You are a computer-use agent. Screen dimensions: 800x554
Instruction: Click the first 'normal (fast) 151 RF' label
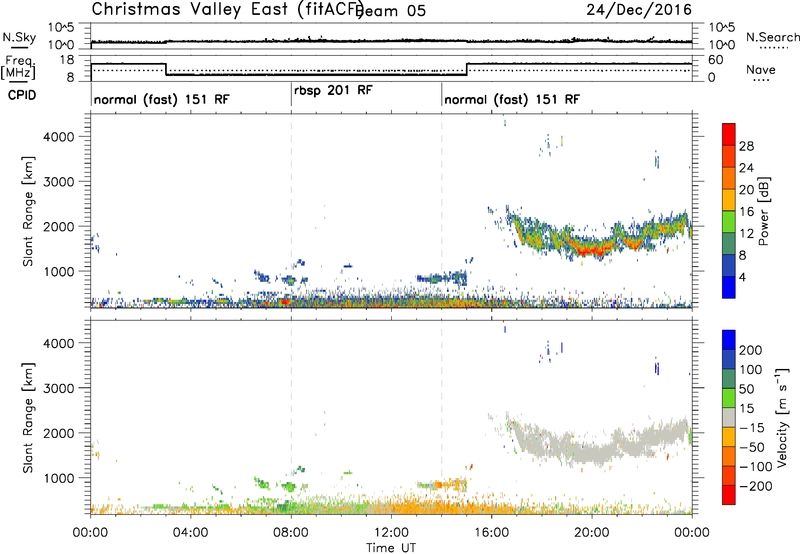pos(162,99)
